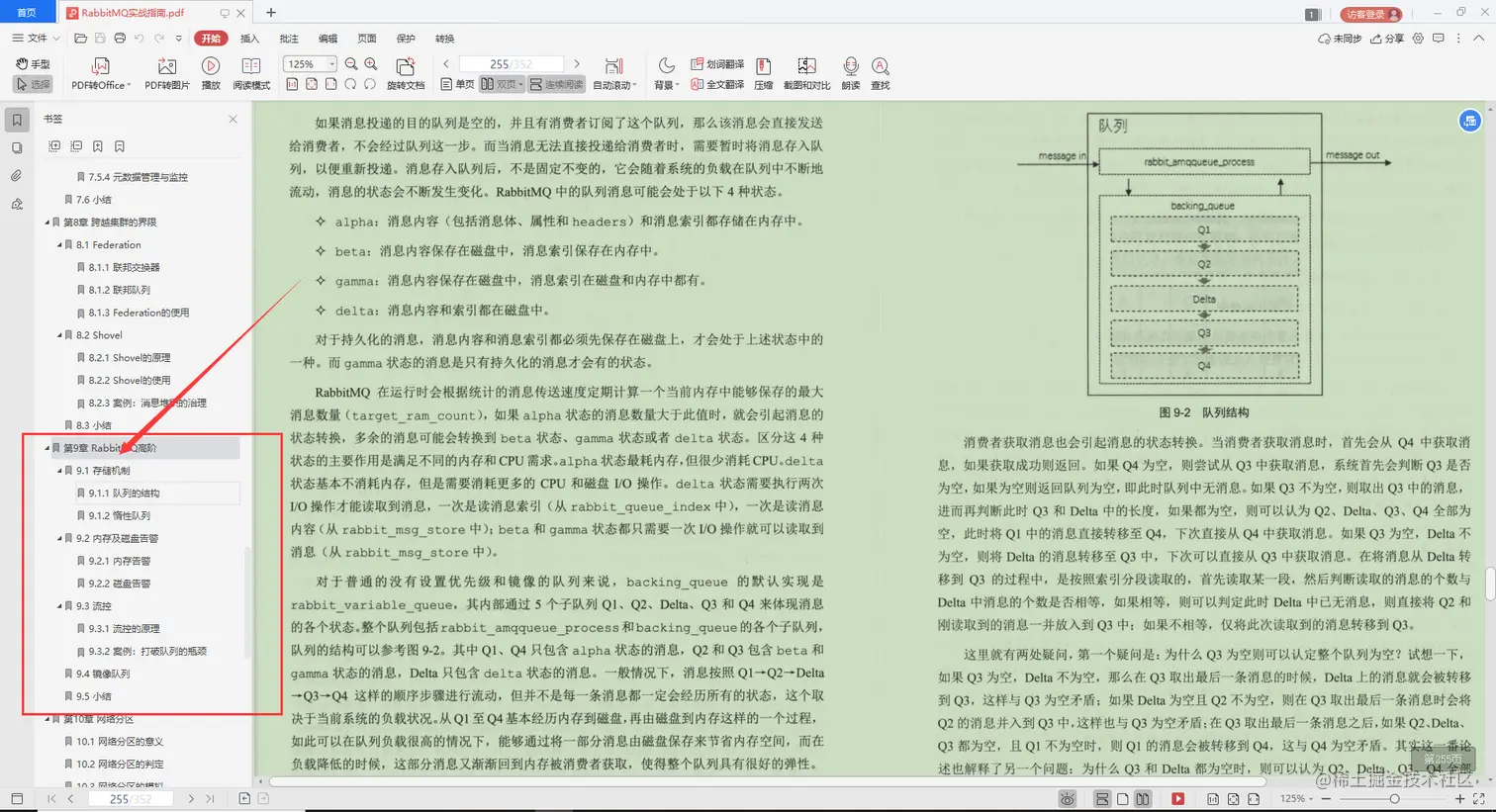
Task: Click 分享 share button
Action: tap(1387, 39)
